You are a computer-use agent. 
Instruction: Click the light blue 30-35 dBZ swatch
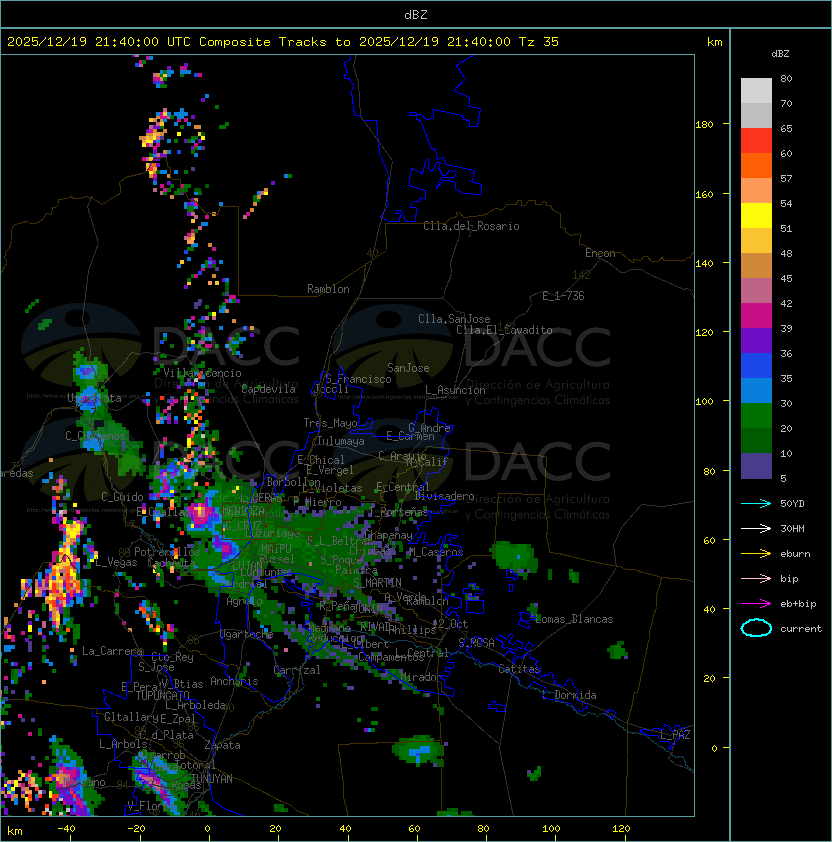point(756,391)
